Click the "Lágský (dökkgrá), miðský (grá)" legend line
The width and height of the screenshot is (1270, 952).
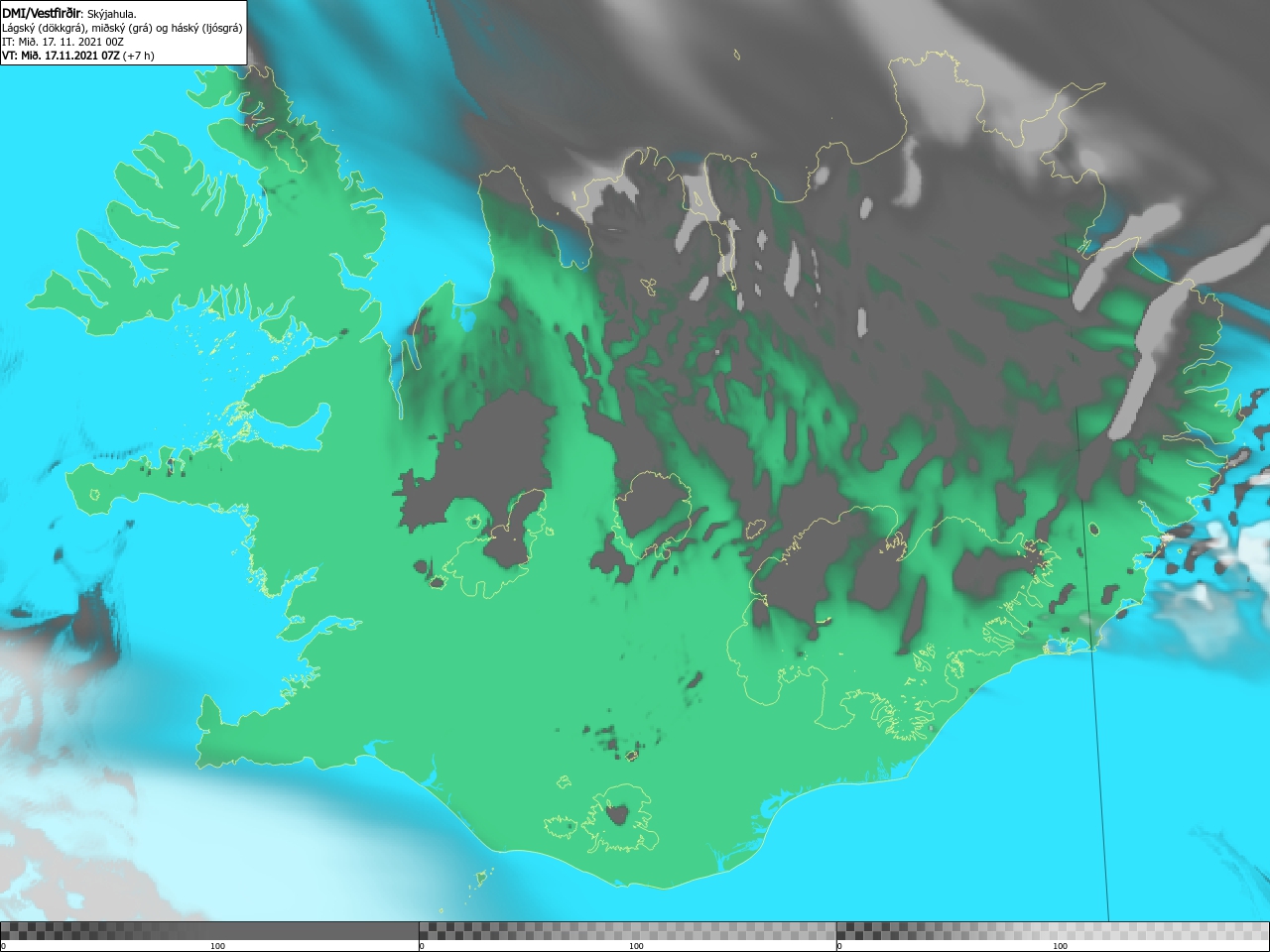(x=122, y=28)
